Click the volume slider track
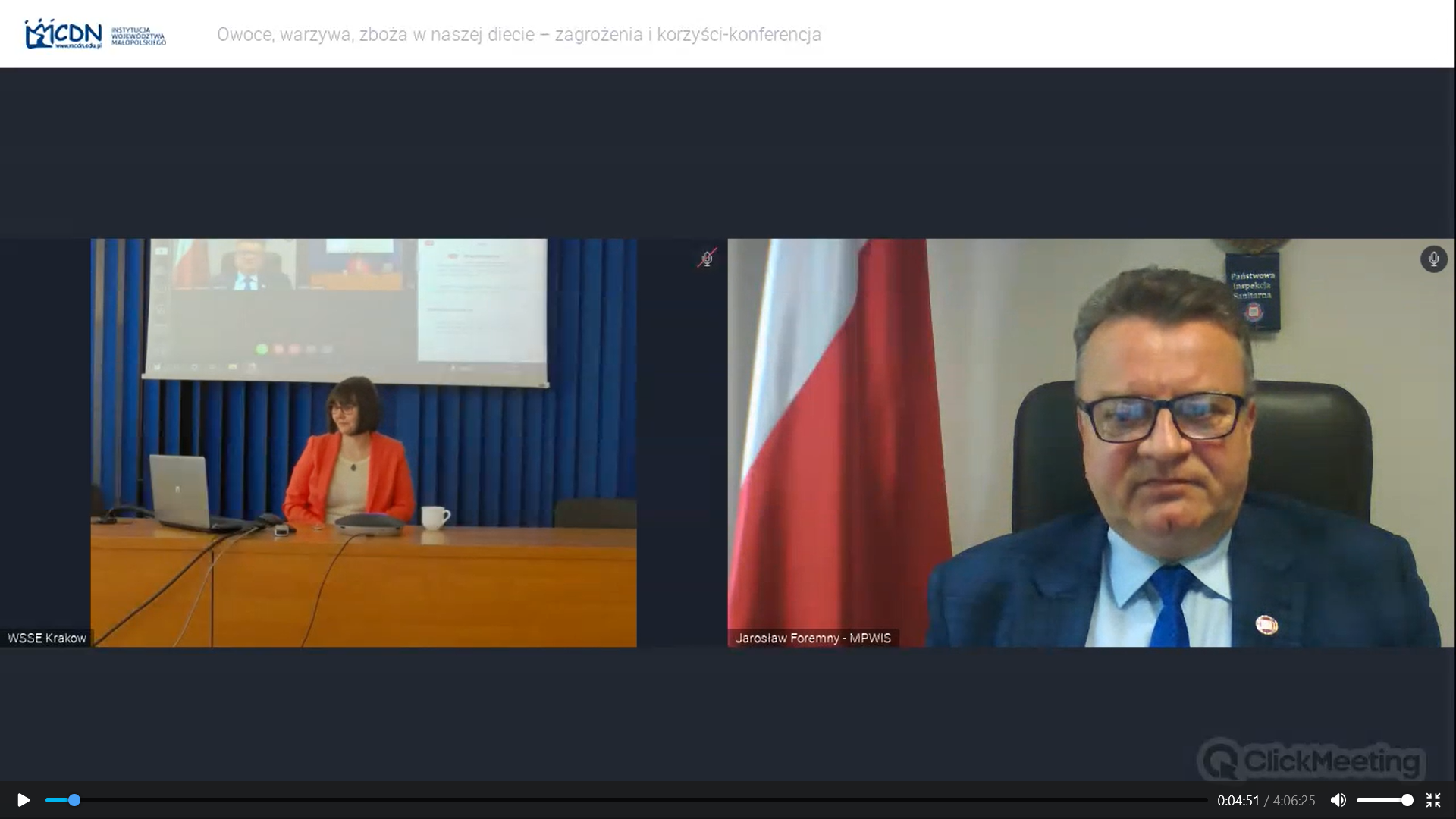Viewport: 1456px width, 819px height. [x=1376, y=800]
